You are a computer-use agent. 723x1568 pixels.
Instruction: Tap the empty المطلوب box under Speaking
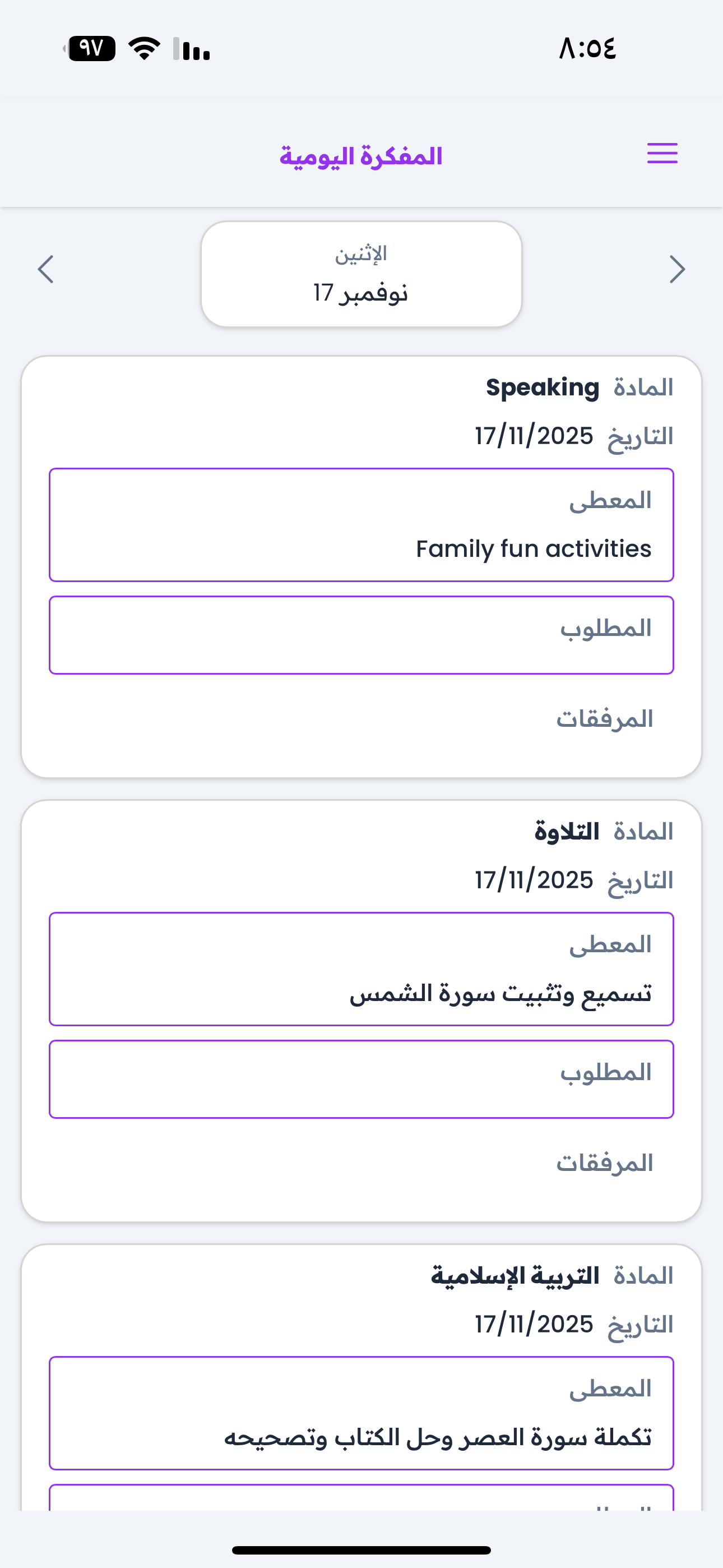(361, 635)
